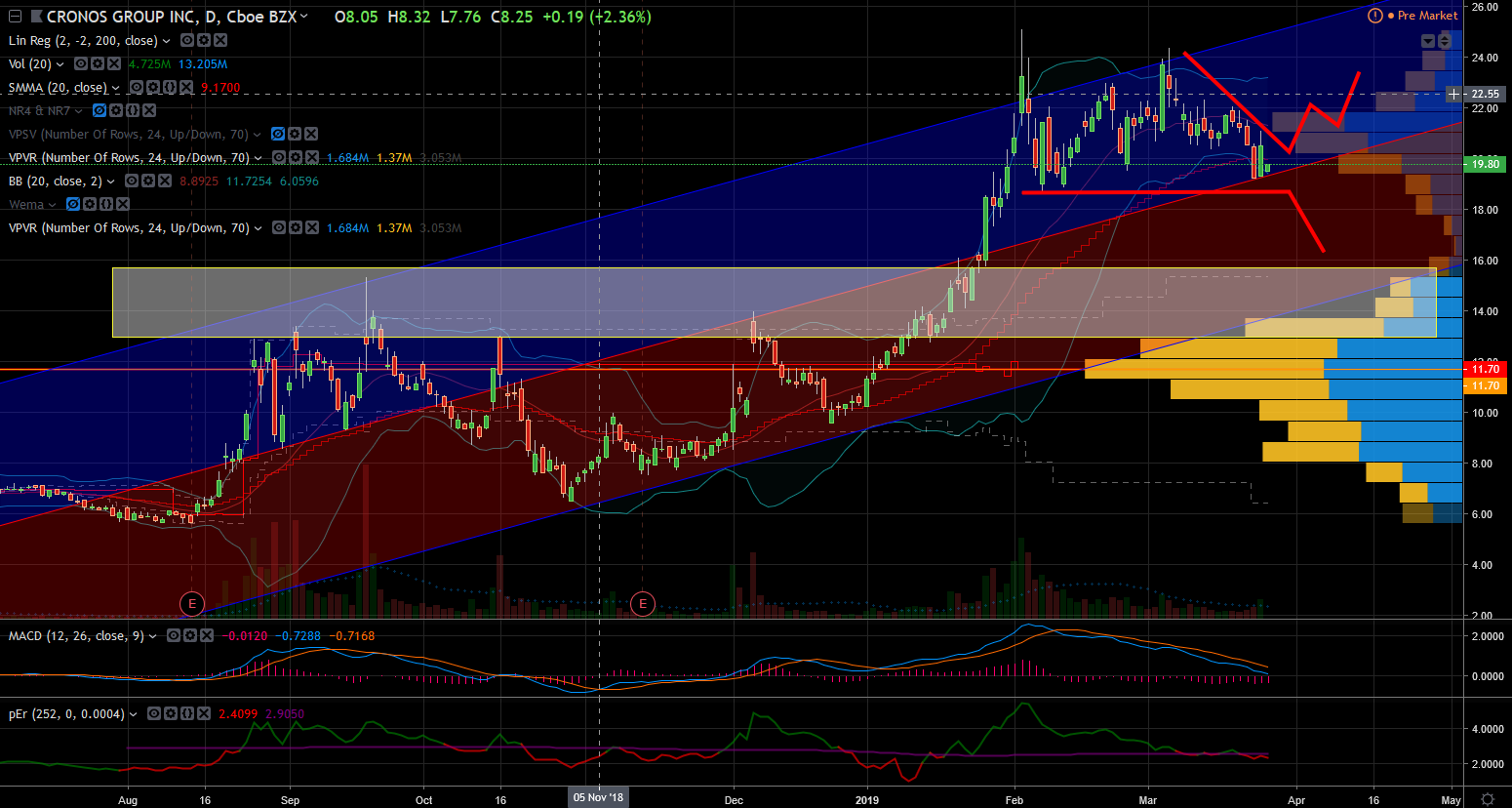Expand the pEr (252, 0, 0.0004) dropdown arrow
Image resolution: width=1512 pixels, height=808 pixels.
point(133,714)
